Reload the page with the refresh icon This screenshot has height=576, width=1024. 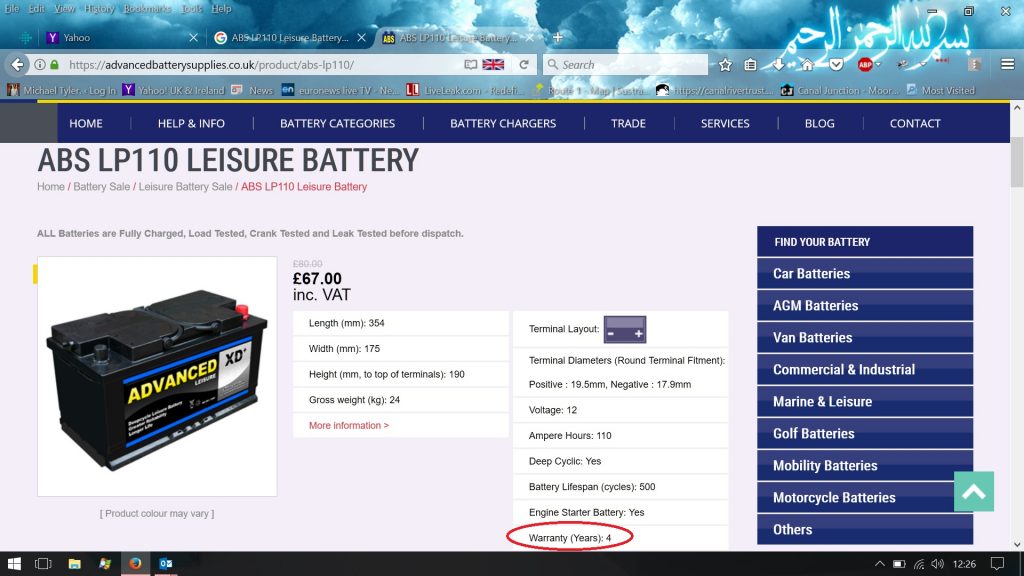pos(524,65)
